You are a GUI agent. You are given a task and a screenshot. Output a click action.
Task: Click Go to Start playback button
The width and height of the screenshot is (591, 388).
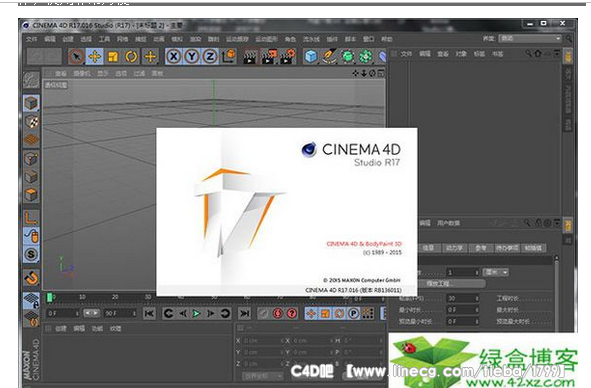click(x=149, y=313)
